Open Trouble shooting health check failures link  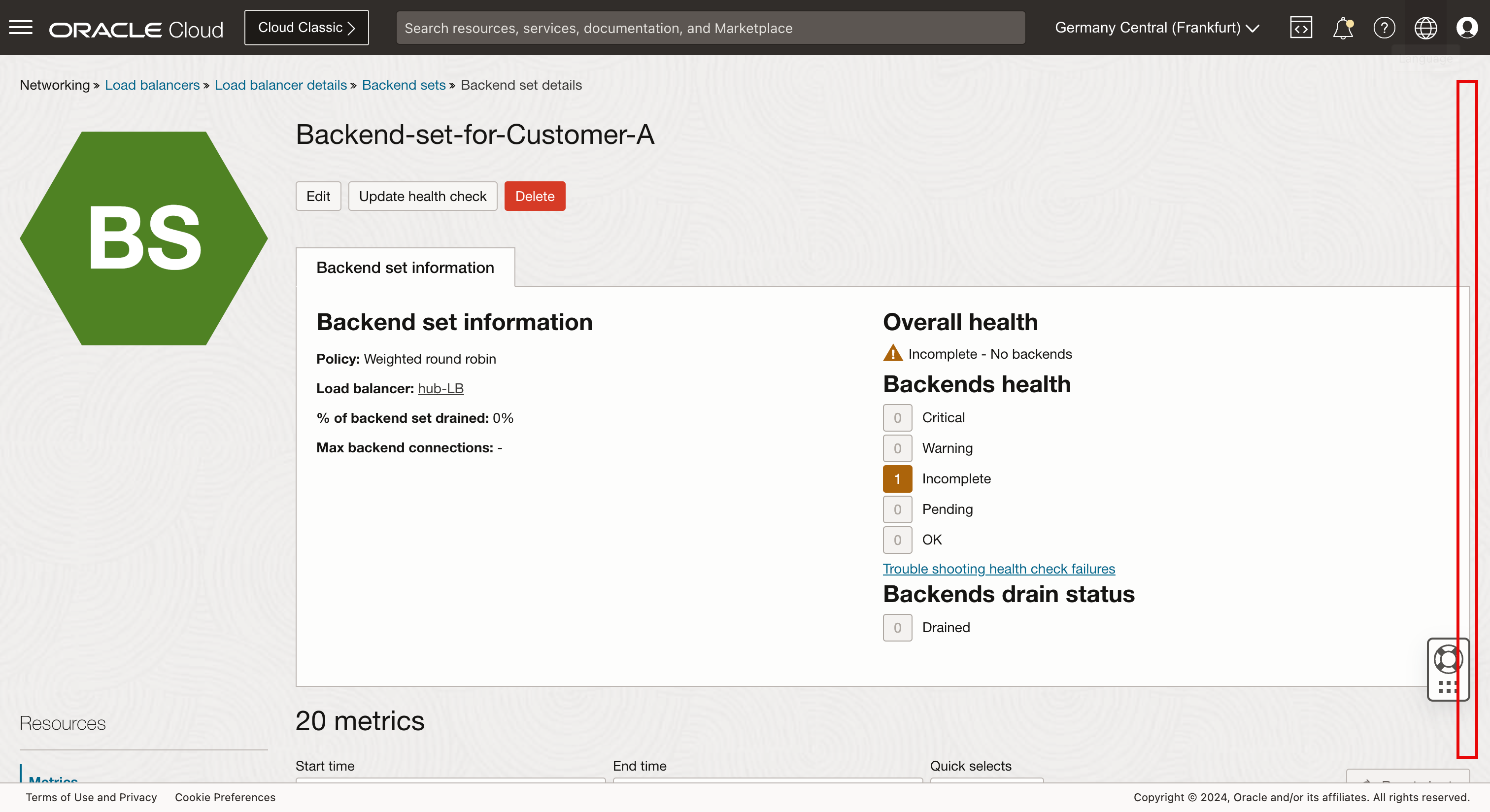[x=998, y=569]
